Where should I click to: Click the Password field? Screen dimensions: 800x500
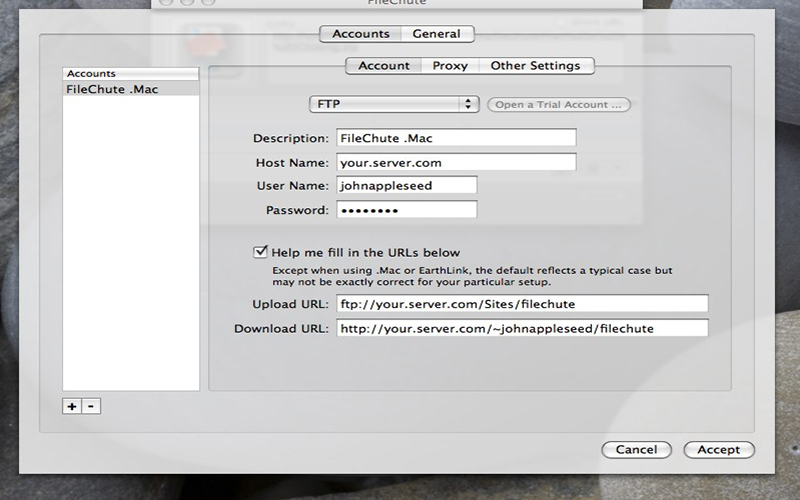[x=407, y=210]
